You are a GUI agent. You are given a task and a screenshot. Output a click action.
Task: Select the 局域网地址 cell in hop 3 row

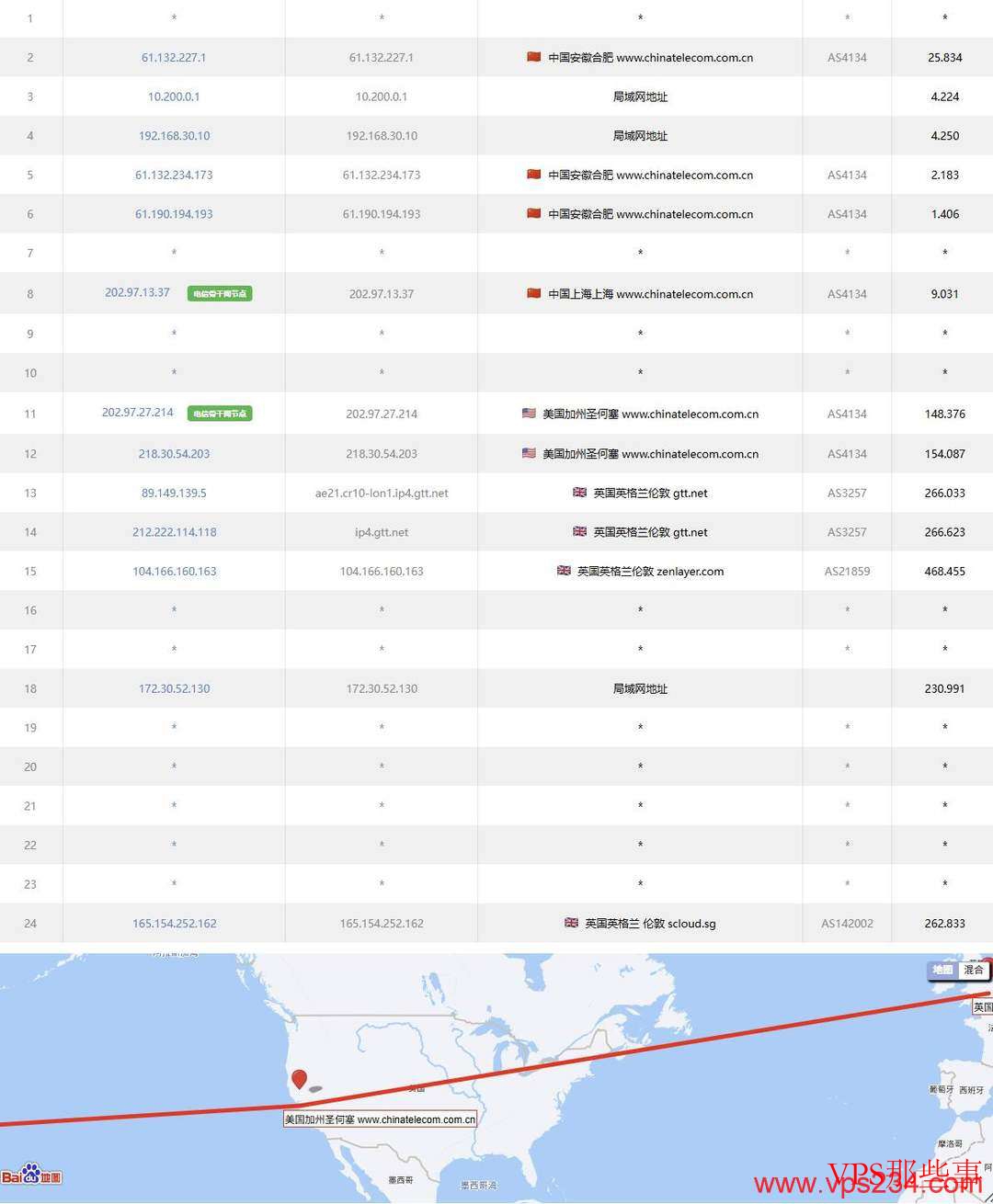pos(640,97)
